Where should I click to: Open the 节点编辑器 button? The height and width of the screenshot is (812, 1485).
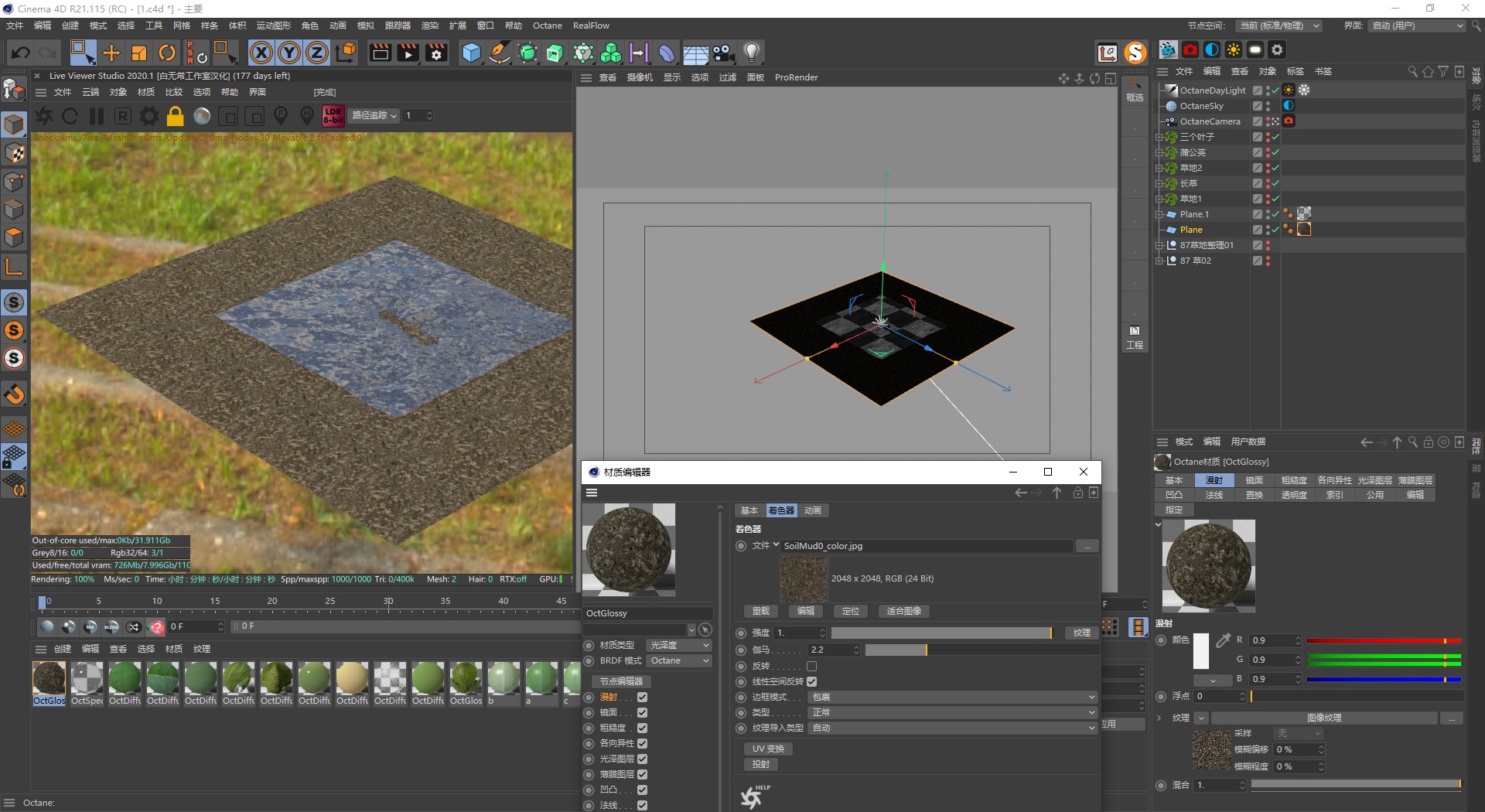point(621,681)
